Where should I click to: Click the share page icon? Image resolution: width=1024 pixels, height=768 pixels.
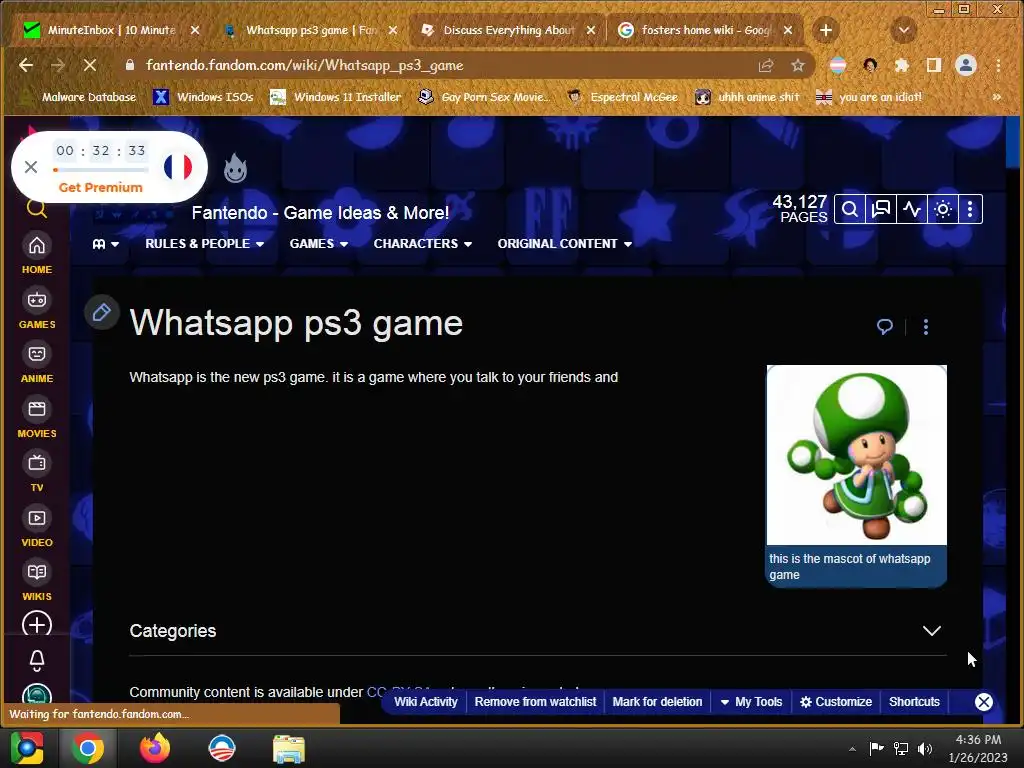765,65
